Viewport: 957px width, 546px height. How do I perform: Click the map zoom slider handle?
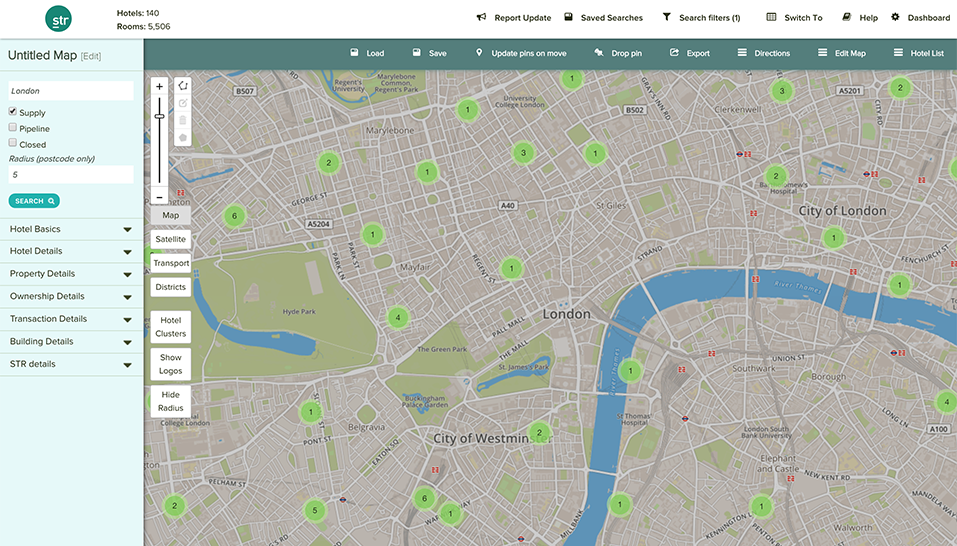[x=159, y=117]
